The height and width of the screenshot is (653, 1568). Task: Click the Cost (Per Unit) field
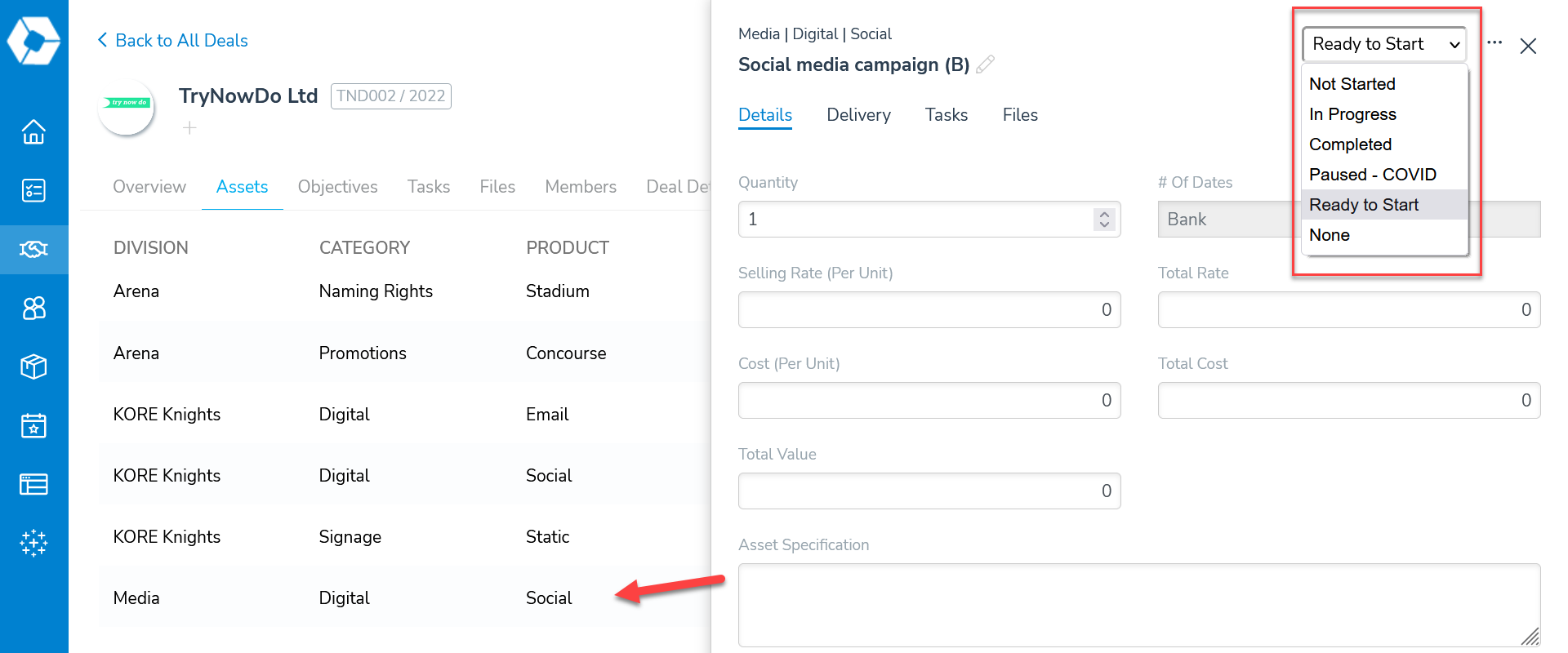point(929,401)
